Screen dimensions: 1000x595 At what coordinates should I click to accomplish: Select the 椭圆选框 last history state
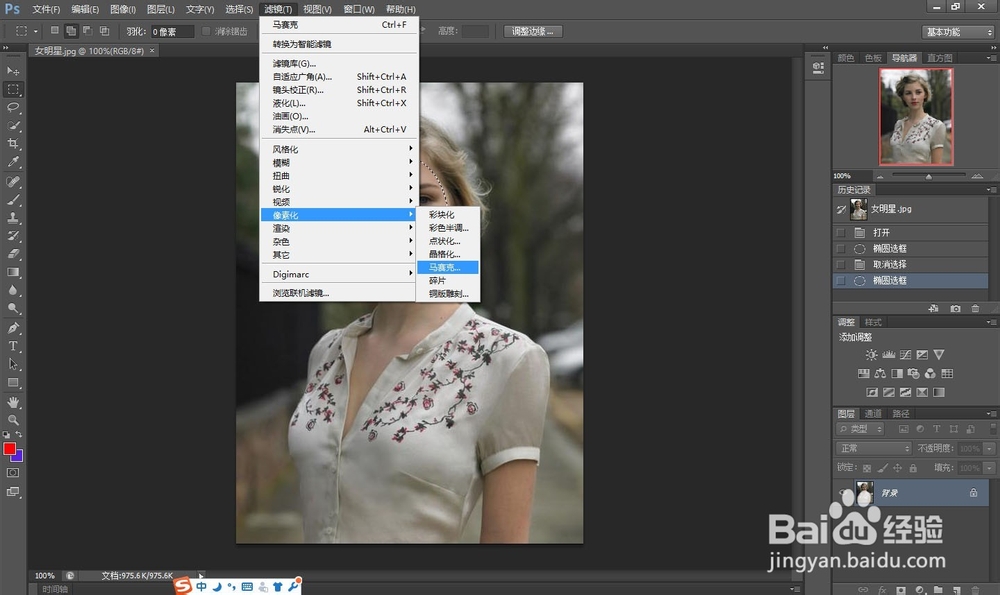click(x=911, y=281)
